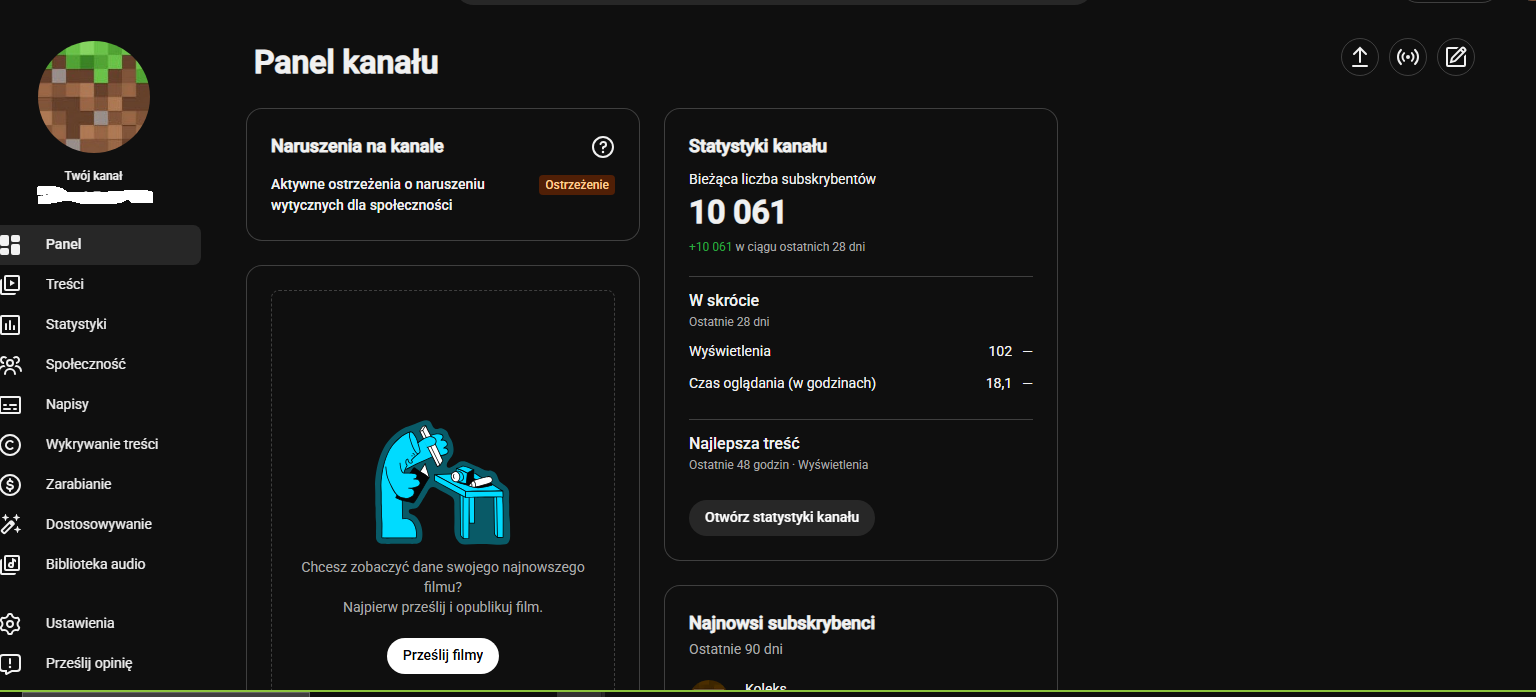1536x697 pixels.
Task: Go to Społeczność section
Action: click(100, 364)
